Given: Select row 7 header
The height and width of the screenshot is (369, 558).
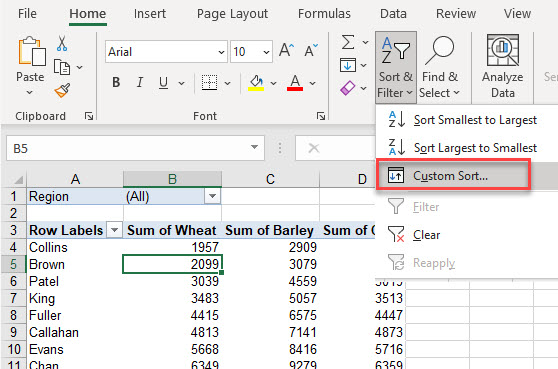Looking at the screenshot, I should coord(14,298).
